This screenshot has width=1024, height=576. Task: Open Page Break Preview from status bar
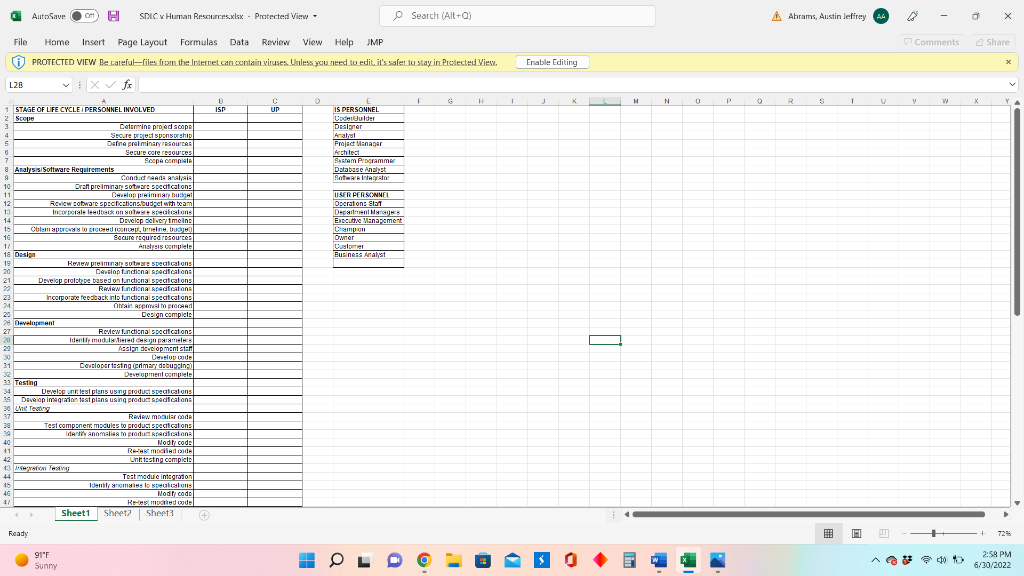(x=884, y=533)
